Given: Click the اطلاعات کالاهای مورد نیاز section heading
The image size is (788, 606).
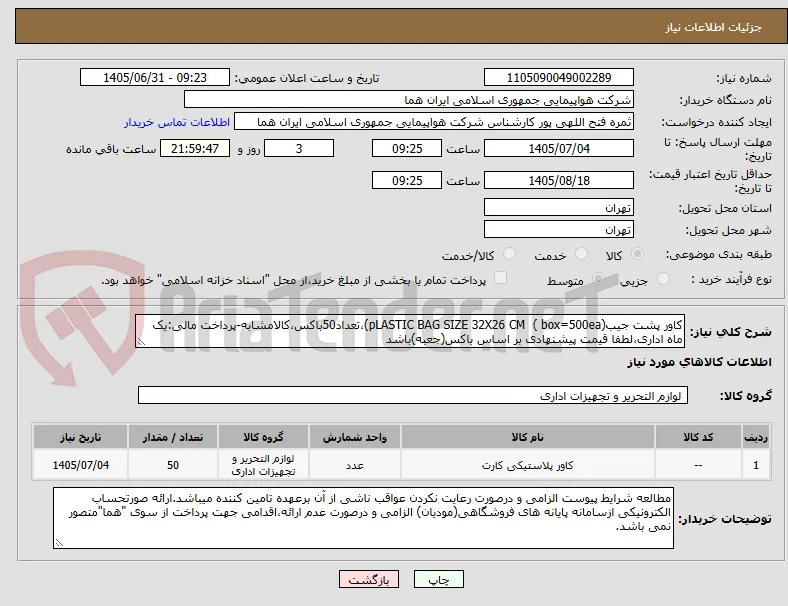Looking at the screenshot, I should (699, 362).
